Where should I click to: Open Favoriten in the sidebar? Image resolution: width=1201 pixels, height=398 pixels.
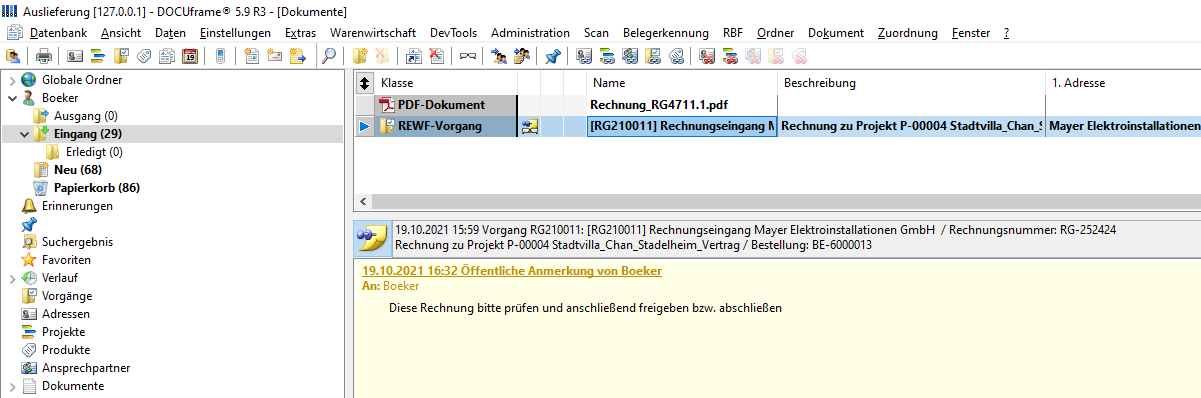click(66, 260)
